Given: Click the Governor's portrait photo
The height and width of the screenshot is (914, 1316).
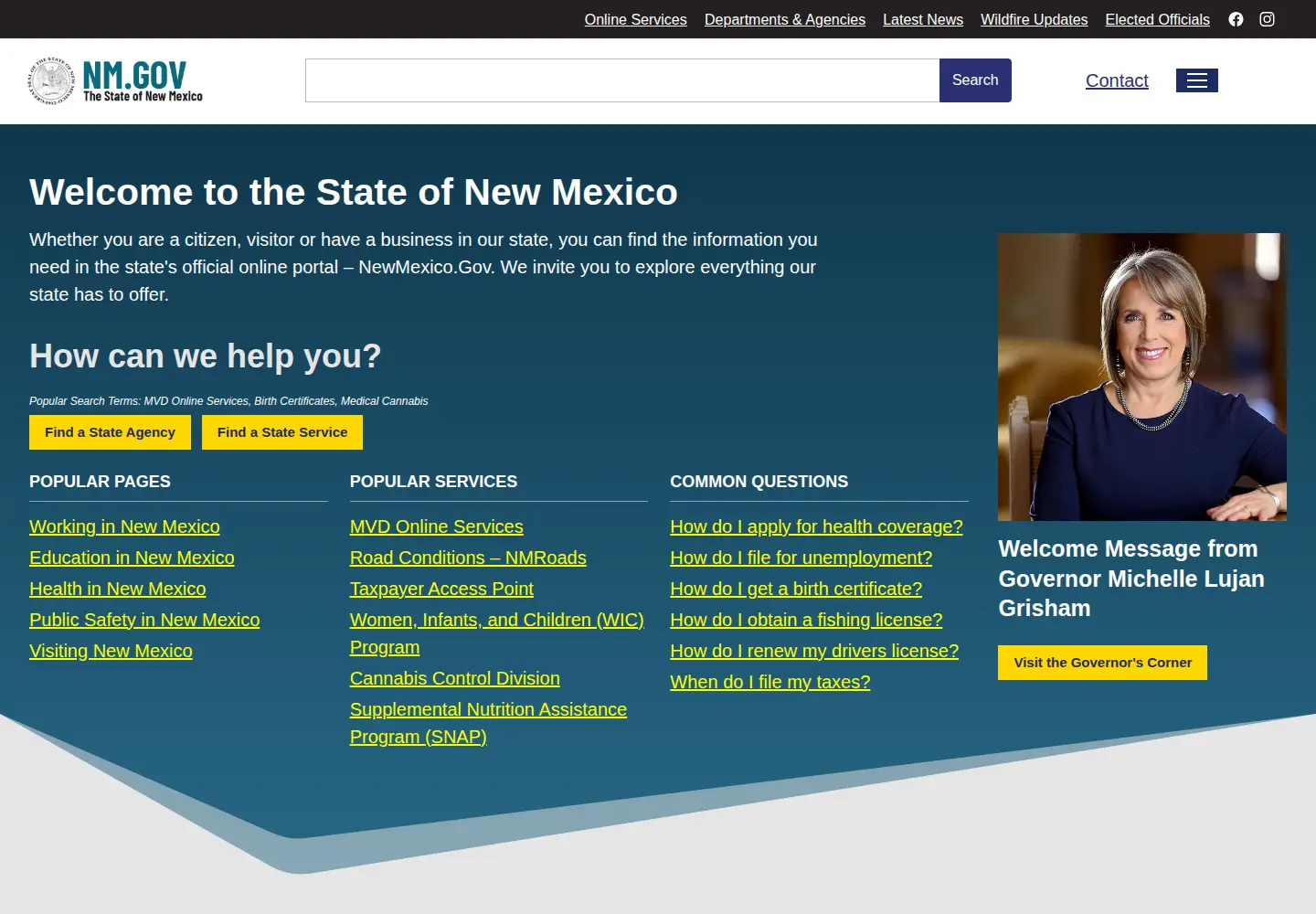Looking at the screenshot, I should pyautogui.click(x=1142, y=377).
